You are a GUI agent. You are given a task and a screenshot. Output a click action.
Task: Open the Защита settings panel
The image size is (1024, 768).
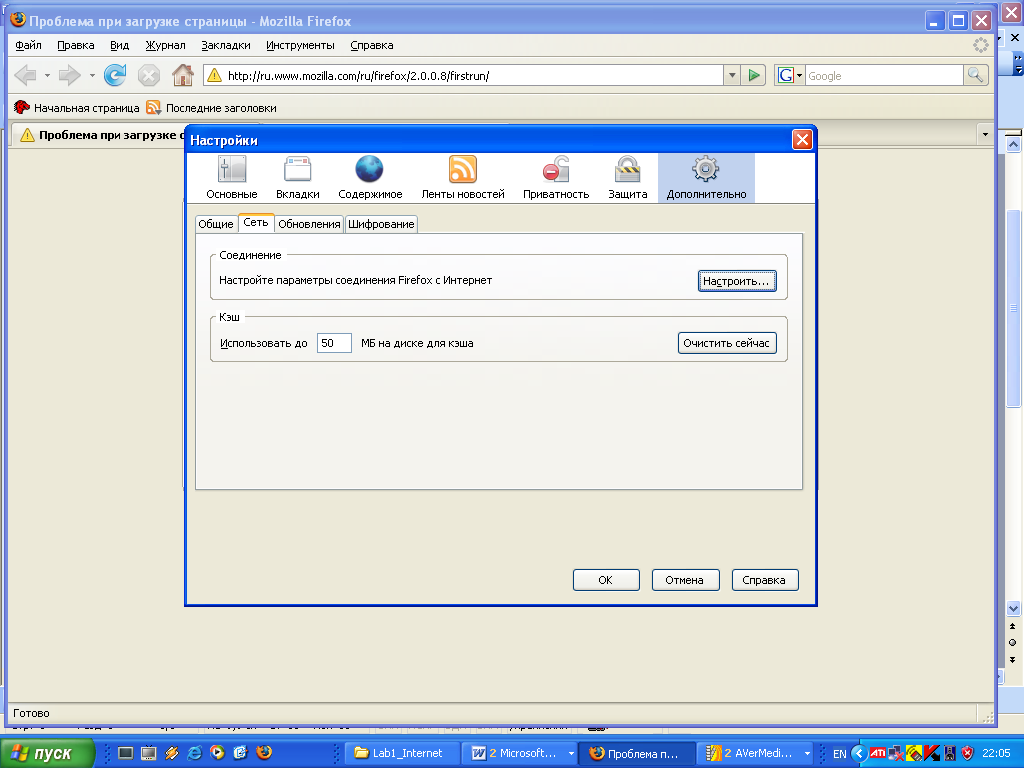628,178
